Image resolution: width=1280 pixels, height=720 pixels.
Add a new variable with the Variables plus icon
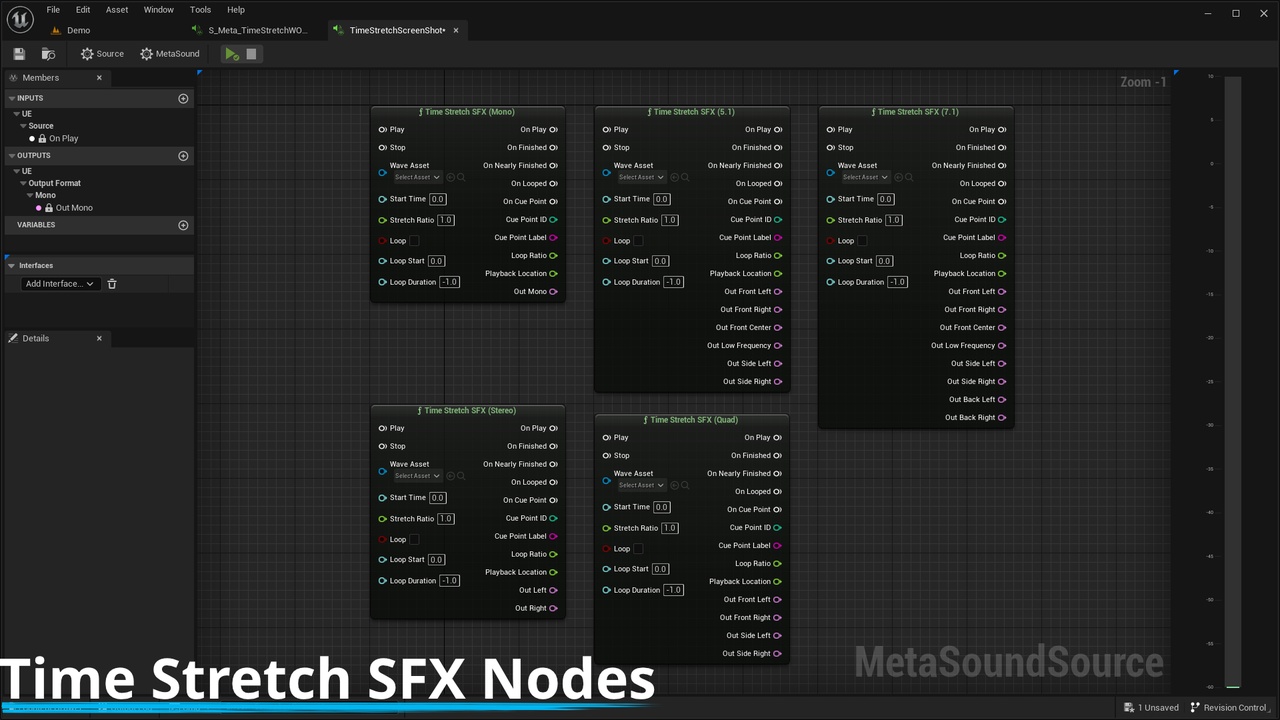pyautogui.click(x=183, y=225)
